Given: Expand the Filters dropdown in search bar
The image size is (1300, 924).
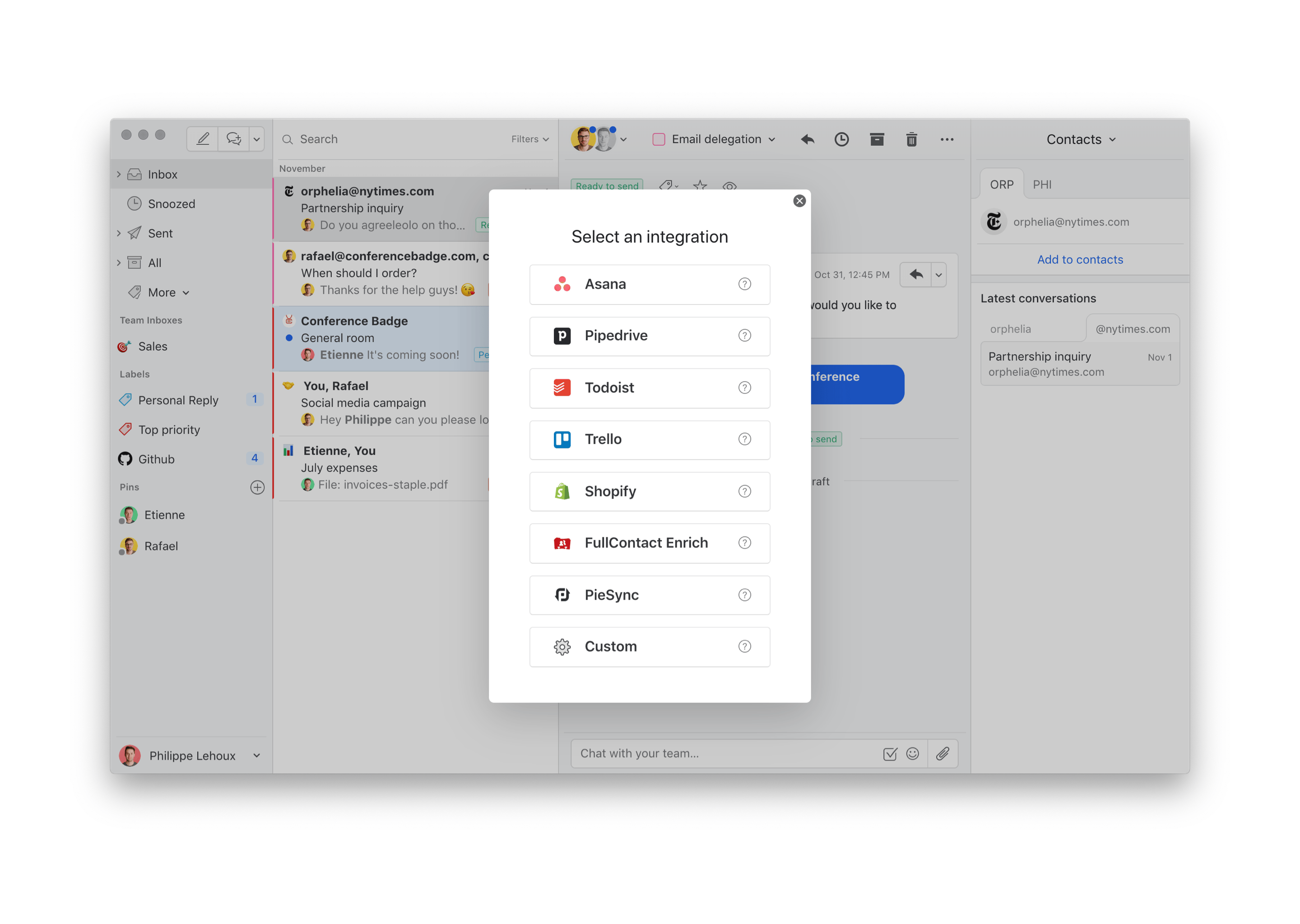Looking at the screenshot, I should point(529,139).
